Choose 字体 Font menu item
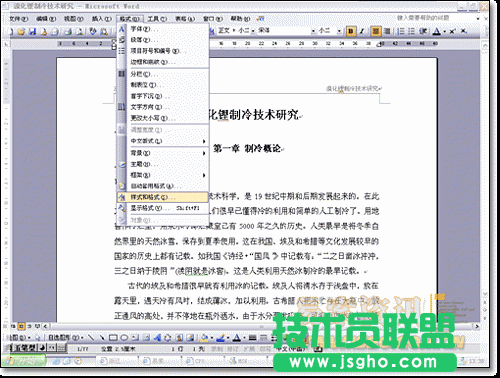Image resolution: width=500 pixels, height=378 pixels. 163,29
